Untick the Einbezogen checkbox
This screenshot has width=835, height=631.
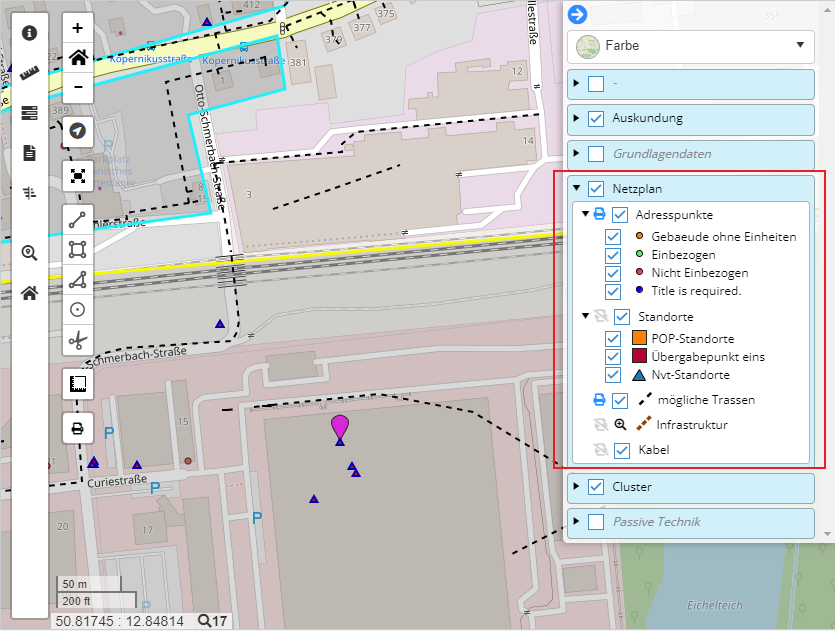click(613, 255)
